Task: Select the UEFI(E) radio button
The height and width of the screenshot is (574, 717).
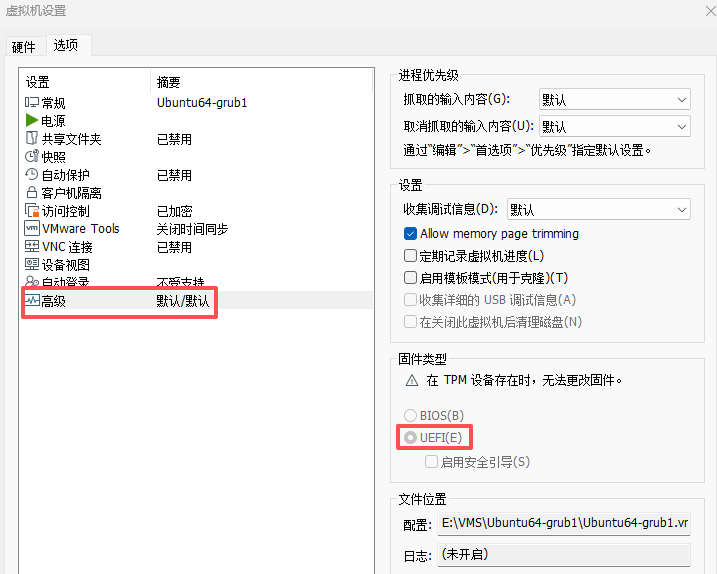Action: (410, 438)
